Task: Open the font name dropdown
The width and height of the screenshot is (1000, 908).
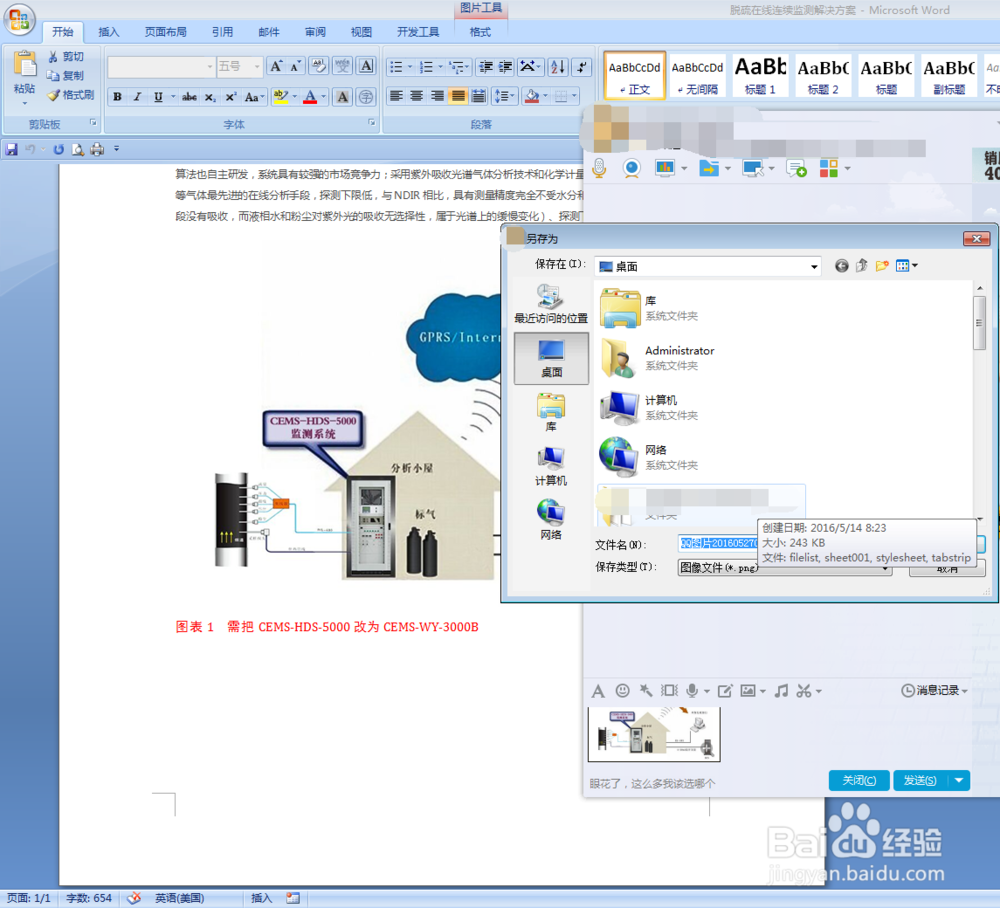Action: tap(210, 67)
